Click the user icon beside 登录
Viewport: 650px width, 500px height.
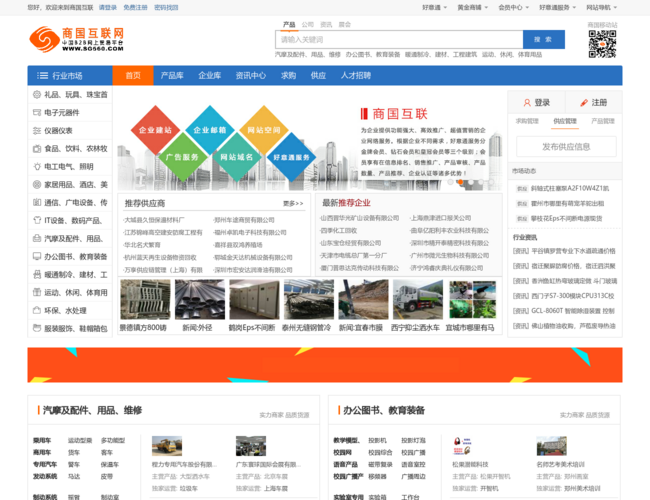pyautogui.click(x=527, y=102)
